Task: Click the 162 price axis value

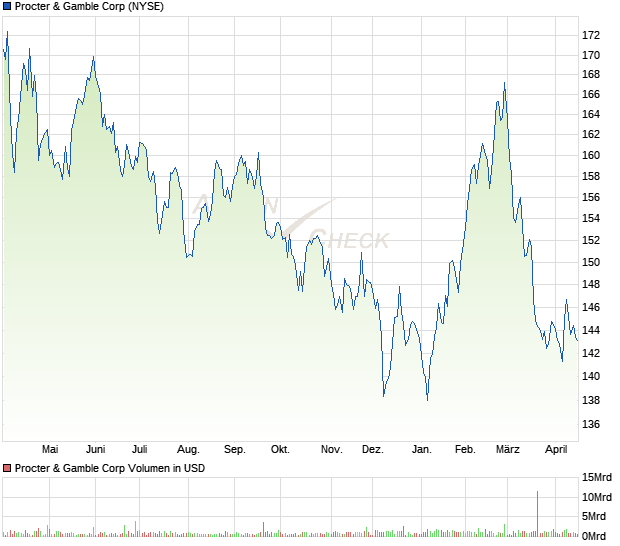Action: [591, 134]
